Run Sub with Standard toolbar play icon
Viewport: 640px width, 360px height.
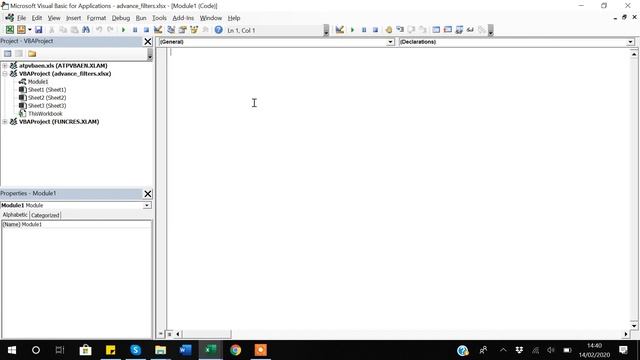(x=123, y=30)
